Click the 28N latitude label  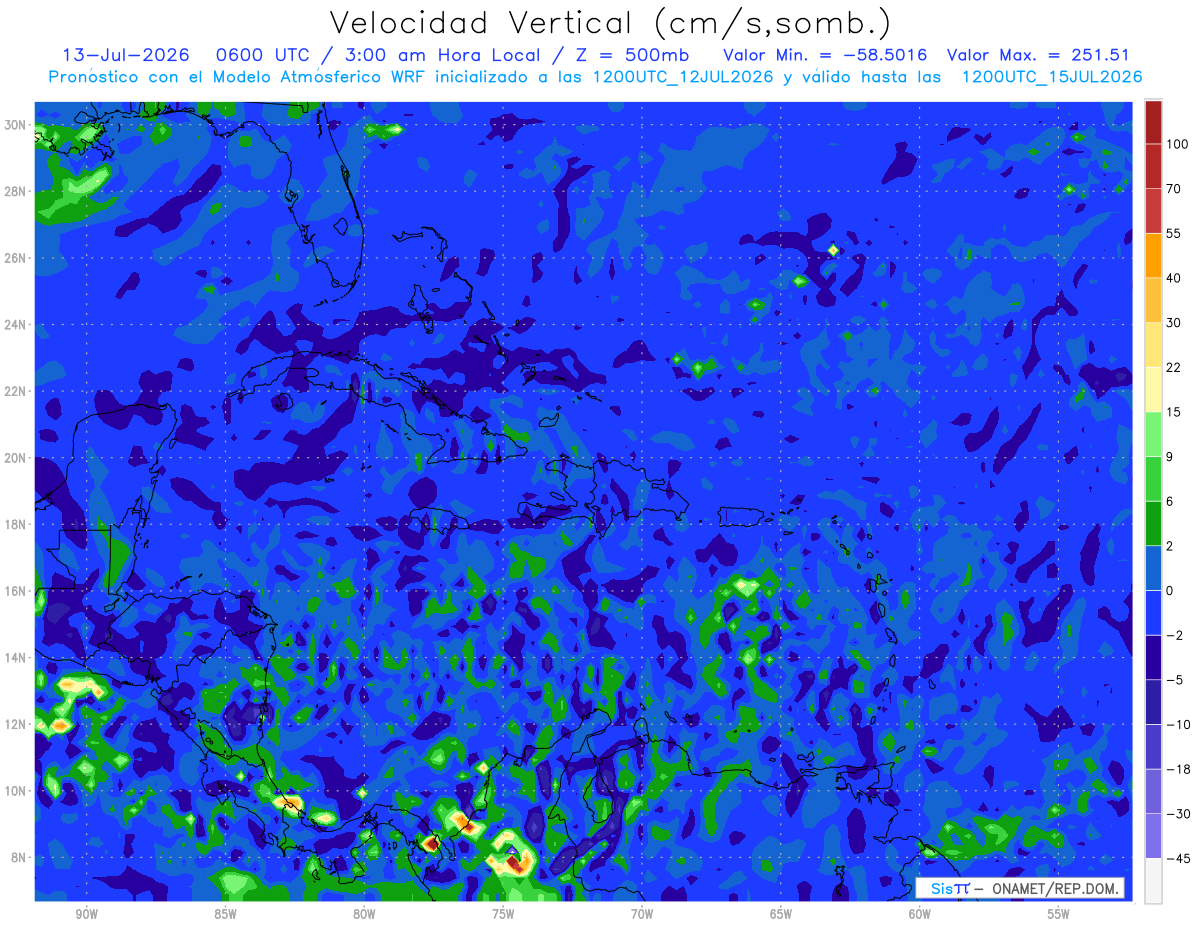(16, 191)
